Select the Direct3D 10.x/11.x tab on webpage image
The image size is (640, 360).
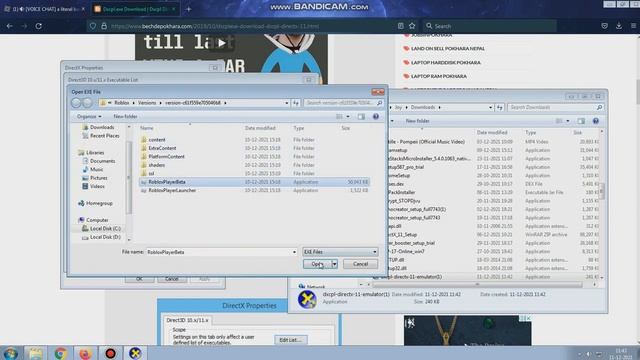click(x=187, y=320)
